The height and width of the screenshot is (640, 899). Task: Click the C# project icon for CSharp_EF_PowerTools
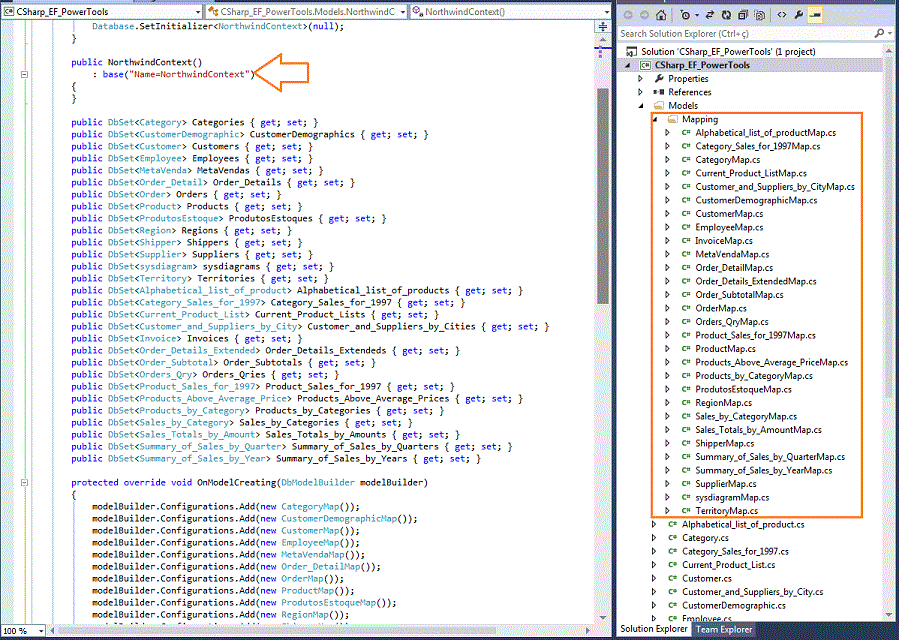[645, 65]
